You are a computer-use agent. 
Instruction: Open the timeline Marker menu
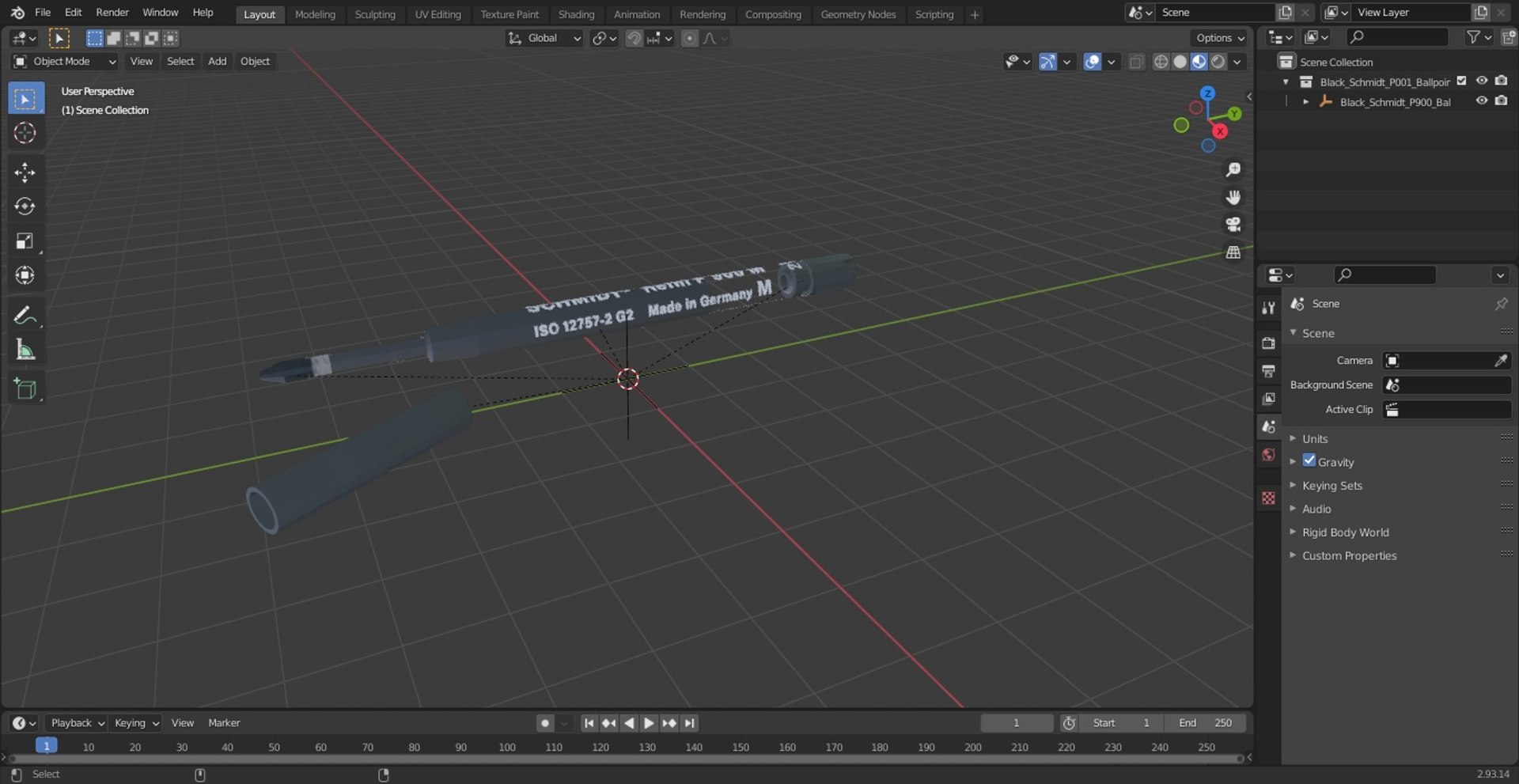[224, 723]
